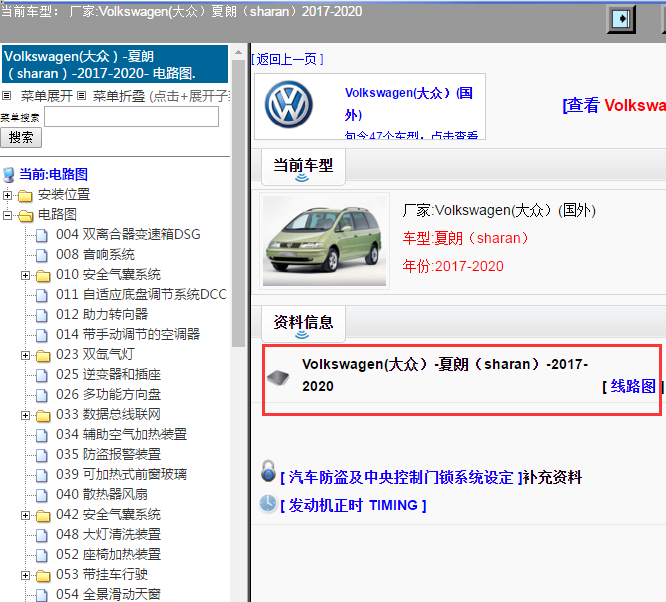Click folder icon of 033 数据总线联网
The width and height of the screenshot is (666, 602).
[43, 415]
